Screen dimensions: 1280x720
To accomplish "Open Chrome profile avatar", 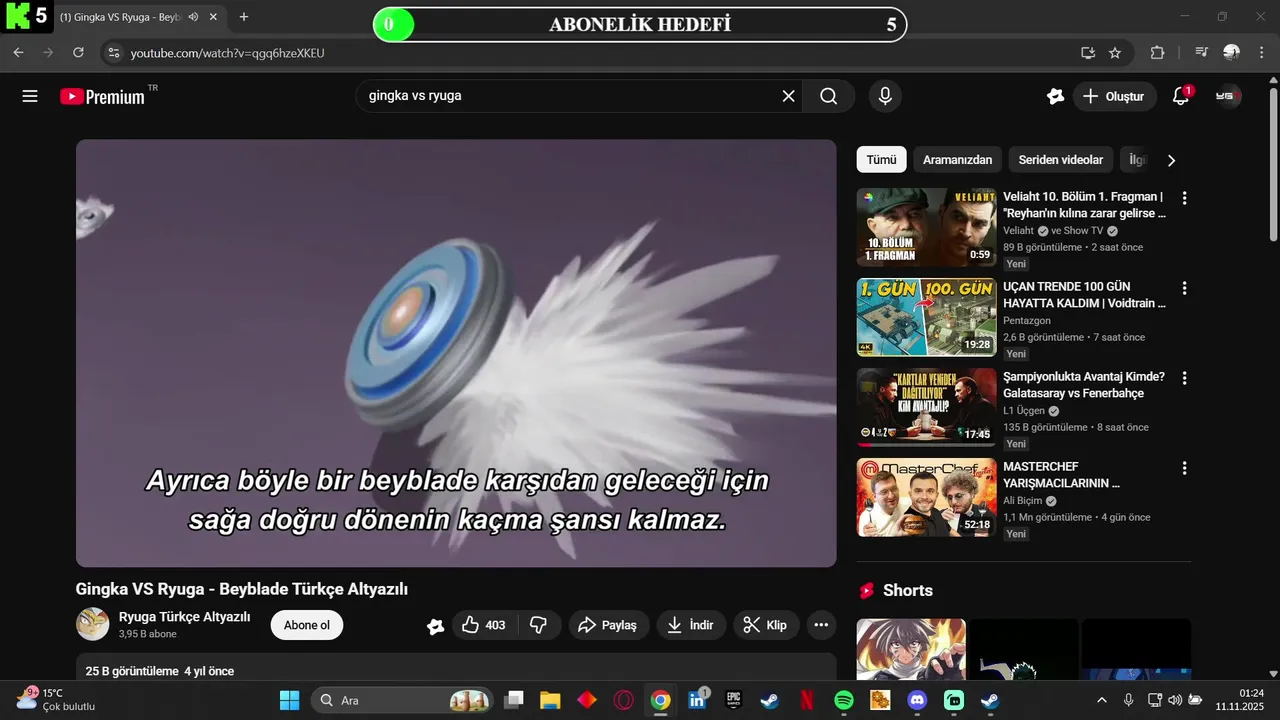I will 1231,52.
